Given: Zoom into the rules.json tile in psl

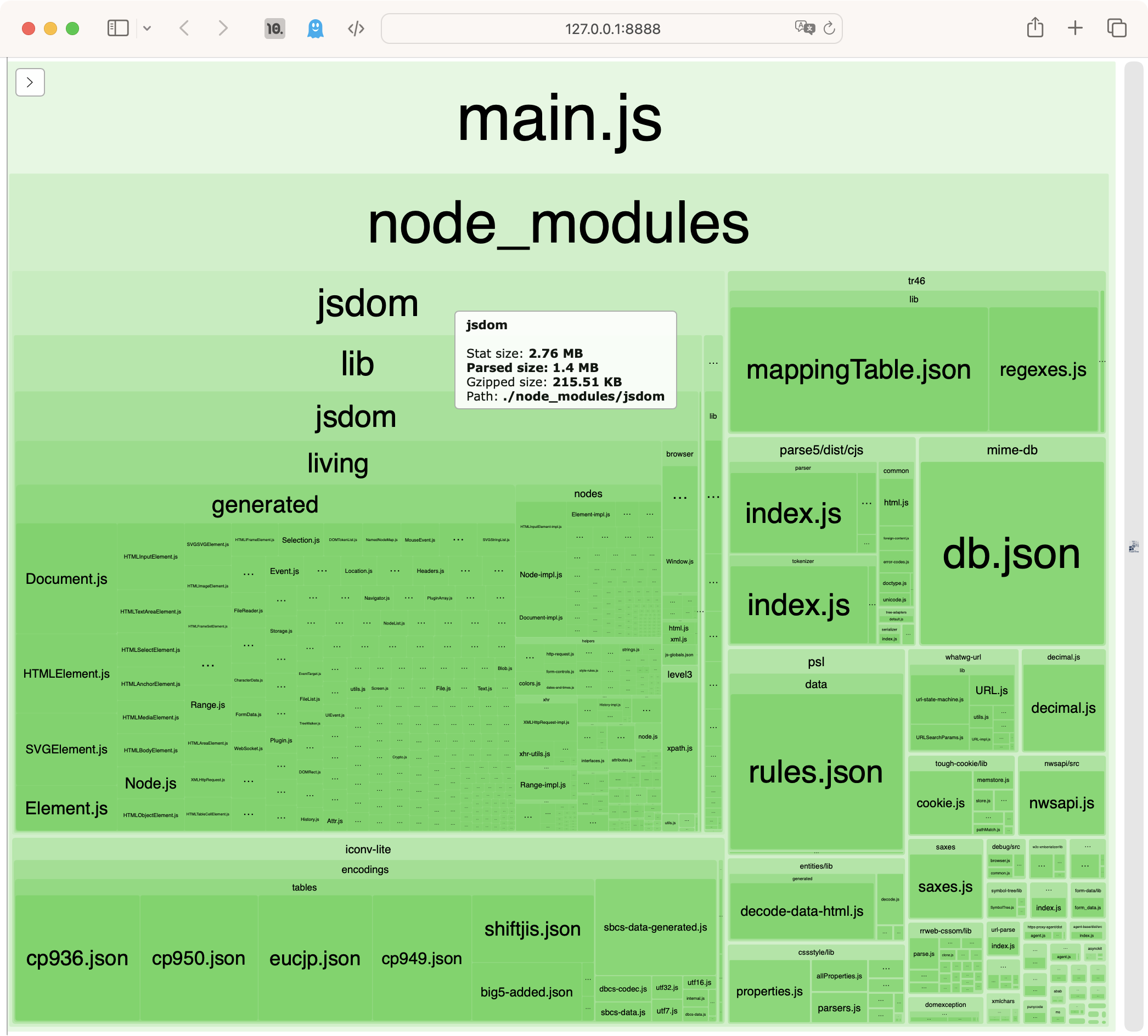Looking at the screenshot, I should point(815,773).
